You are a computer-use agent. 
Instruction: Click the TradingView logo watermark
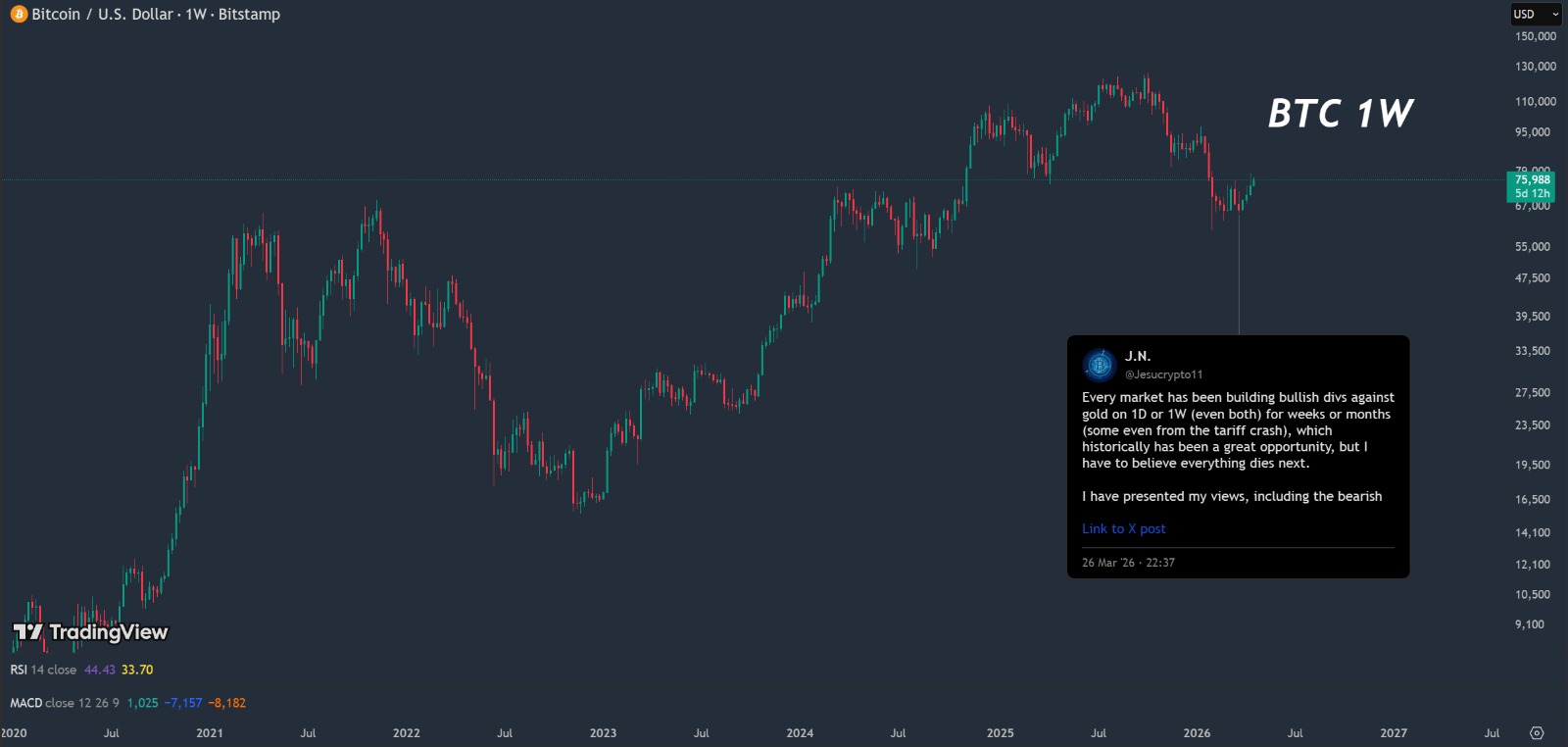click(91, 632)
